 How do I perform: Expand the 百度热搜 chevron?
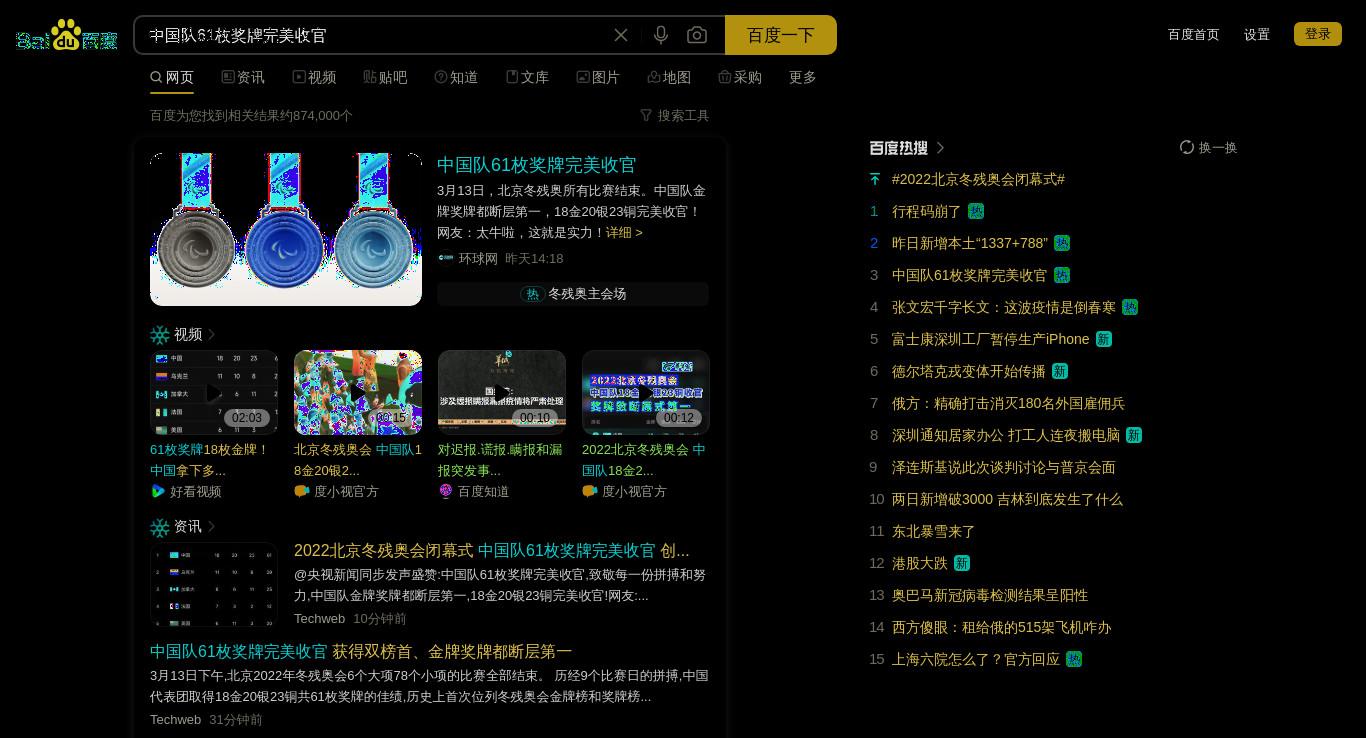(x=940, y=147)
